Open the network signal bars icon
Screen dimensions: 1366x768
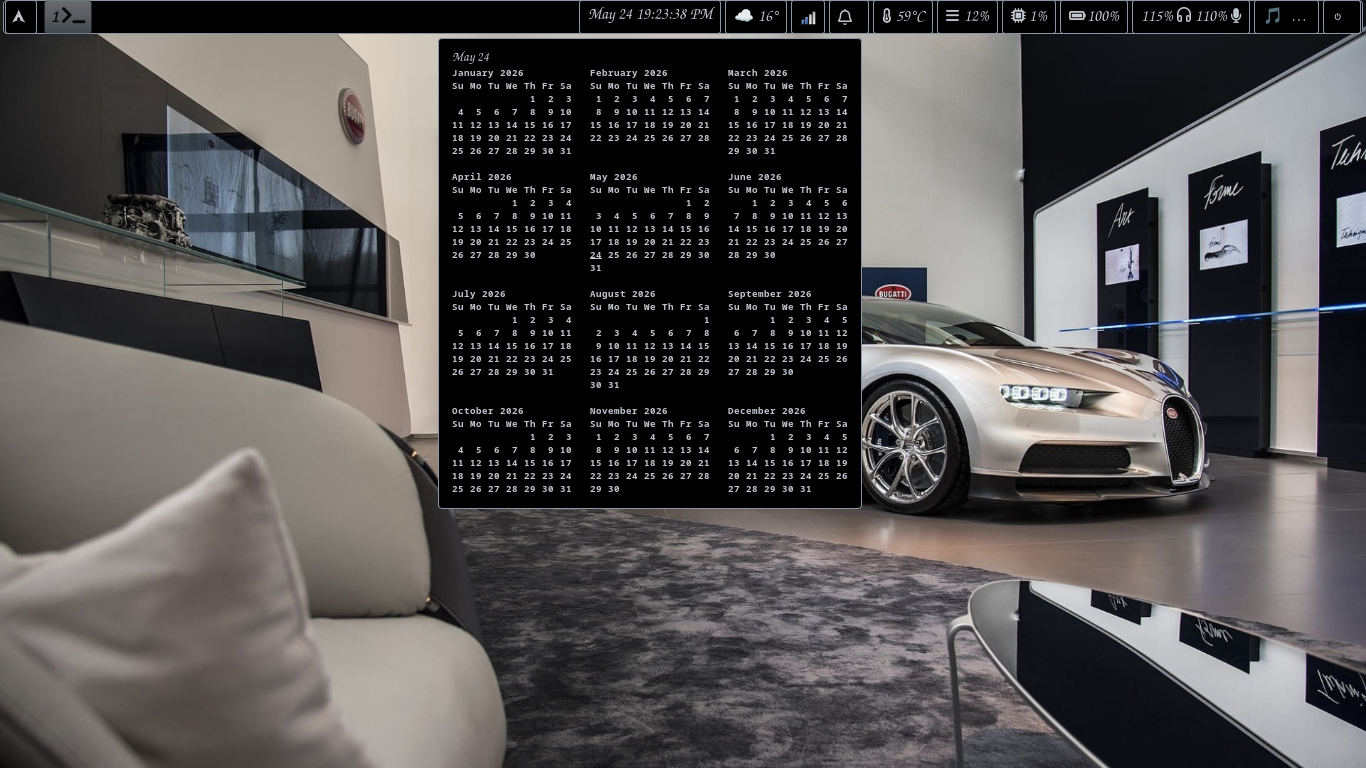tap(808, 17)
